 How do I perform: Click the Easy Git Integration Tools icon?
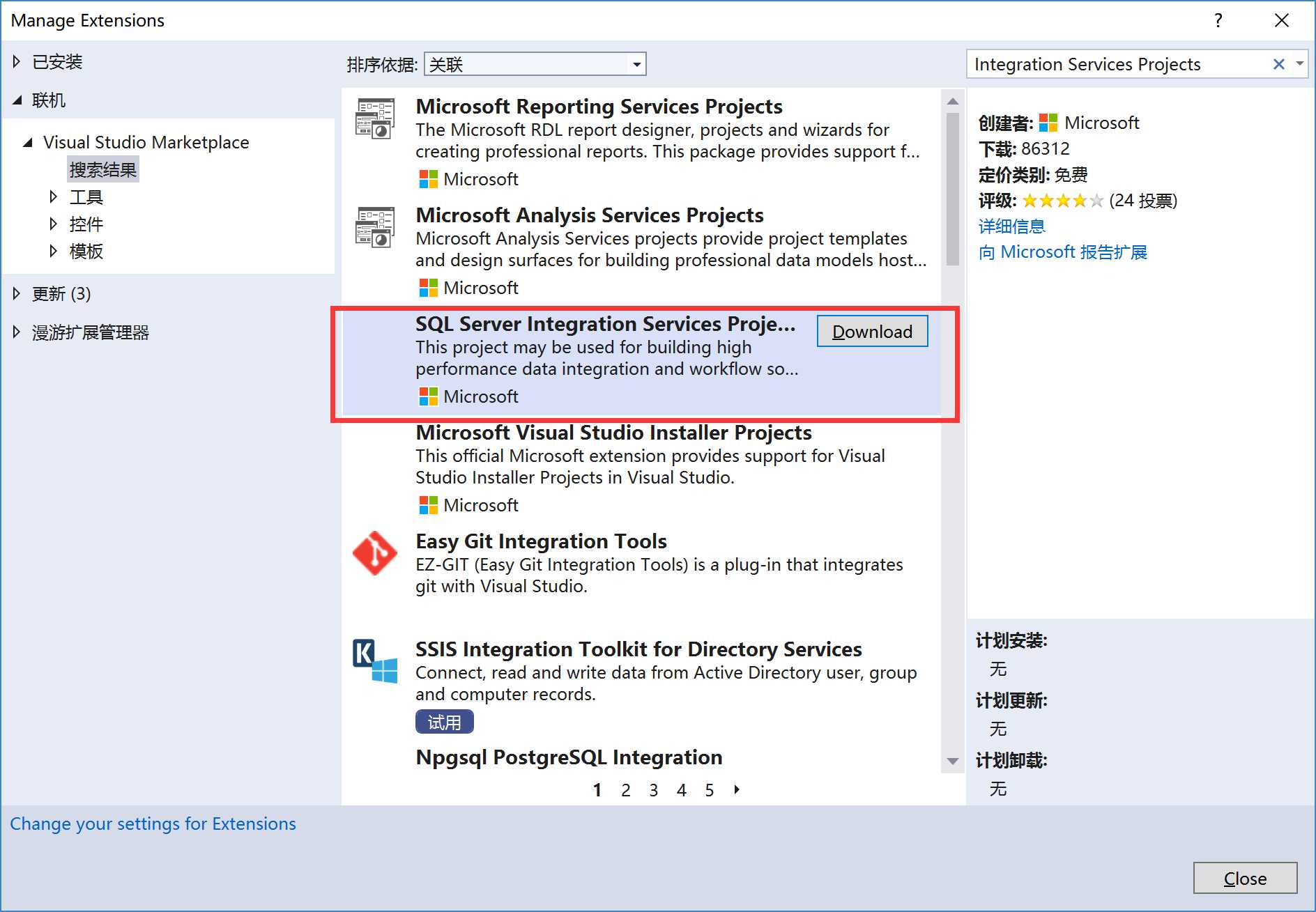click(x=375, y=553)
